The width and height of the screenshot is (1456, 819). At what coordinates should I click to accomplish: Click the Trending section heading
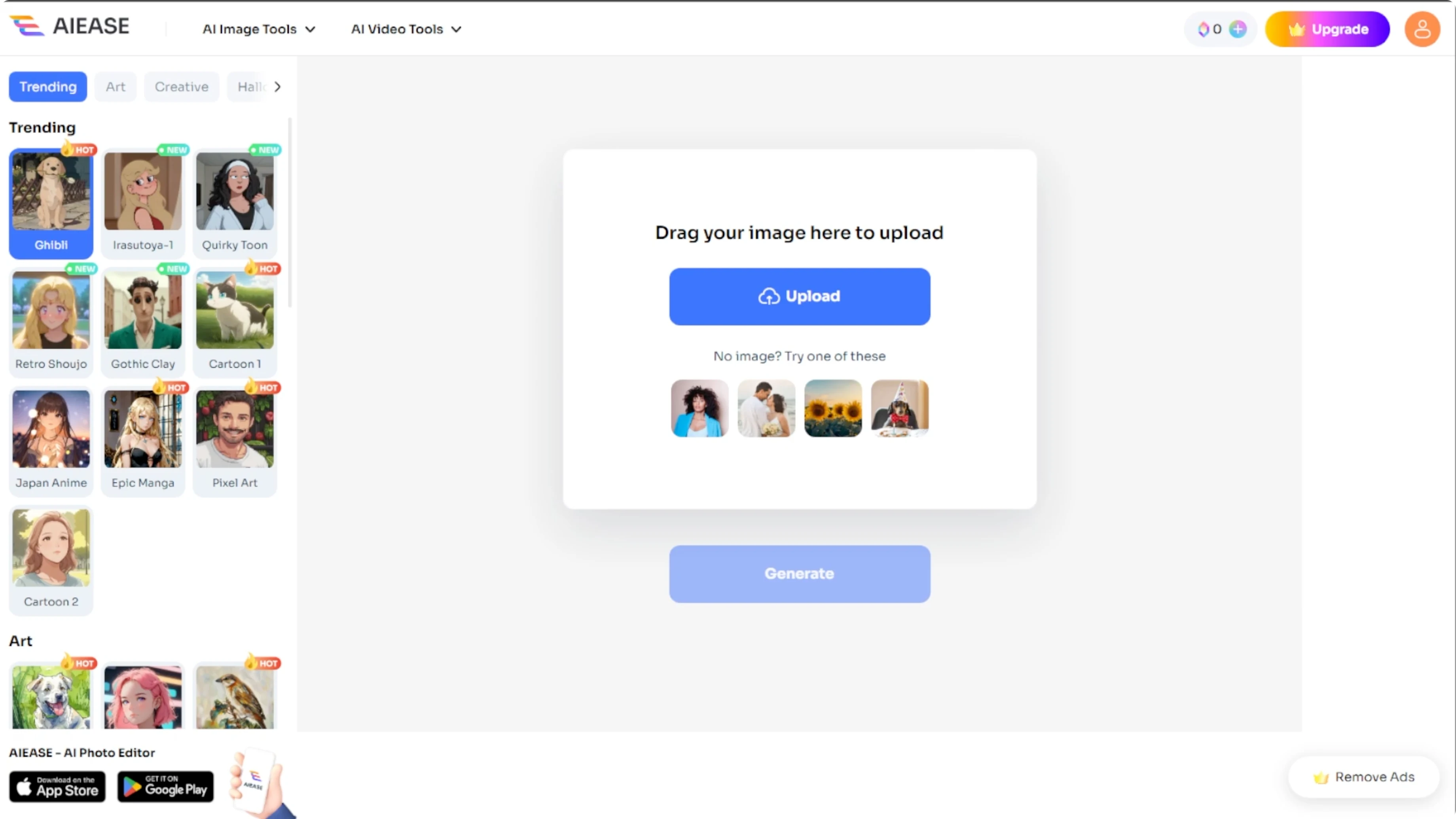tap(42, 127)
